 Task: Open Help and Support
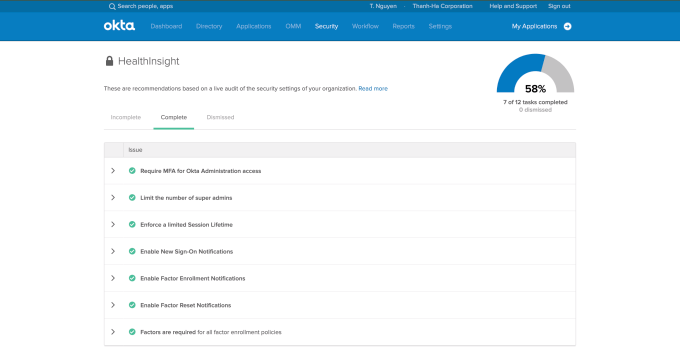click(513, 6)
